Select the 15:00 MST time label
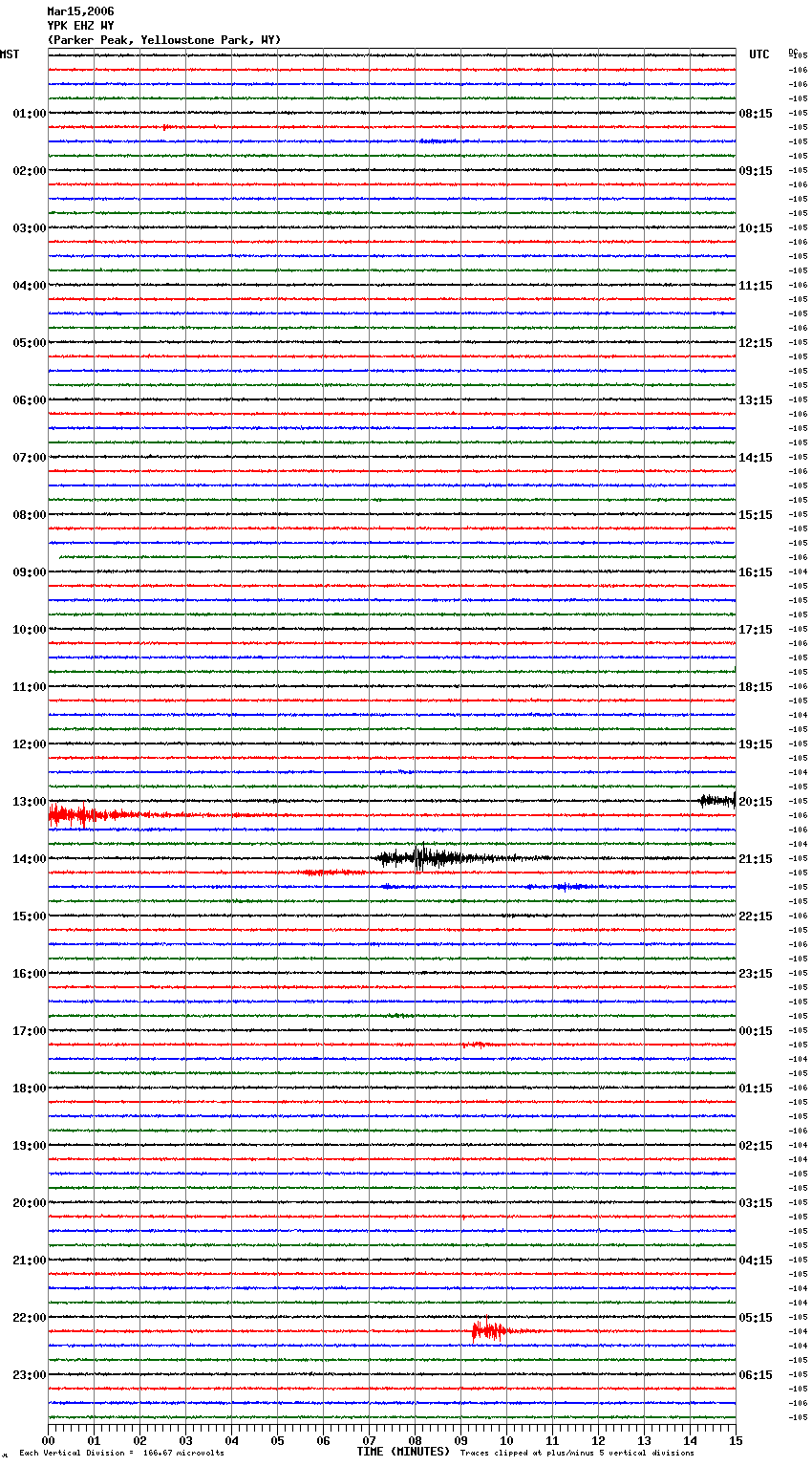This screenshot has height=1466, width=812. (x=30, y=916)
